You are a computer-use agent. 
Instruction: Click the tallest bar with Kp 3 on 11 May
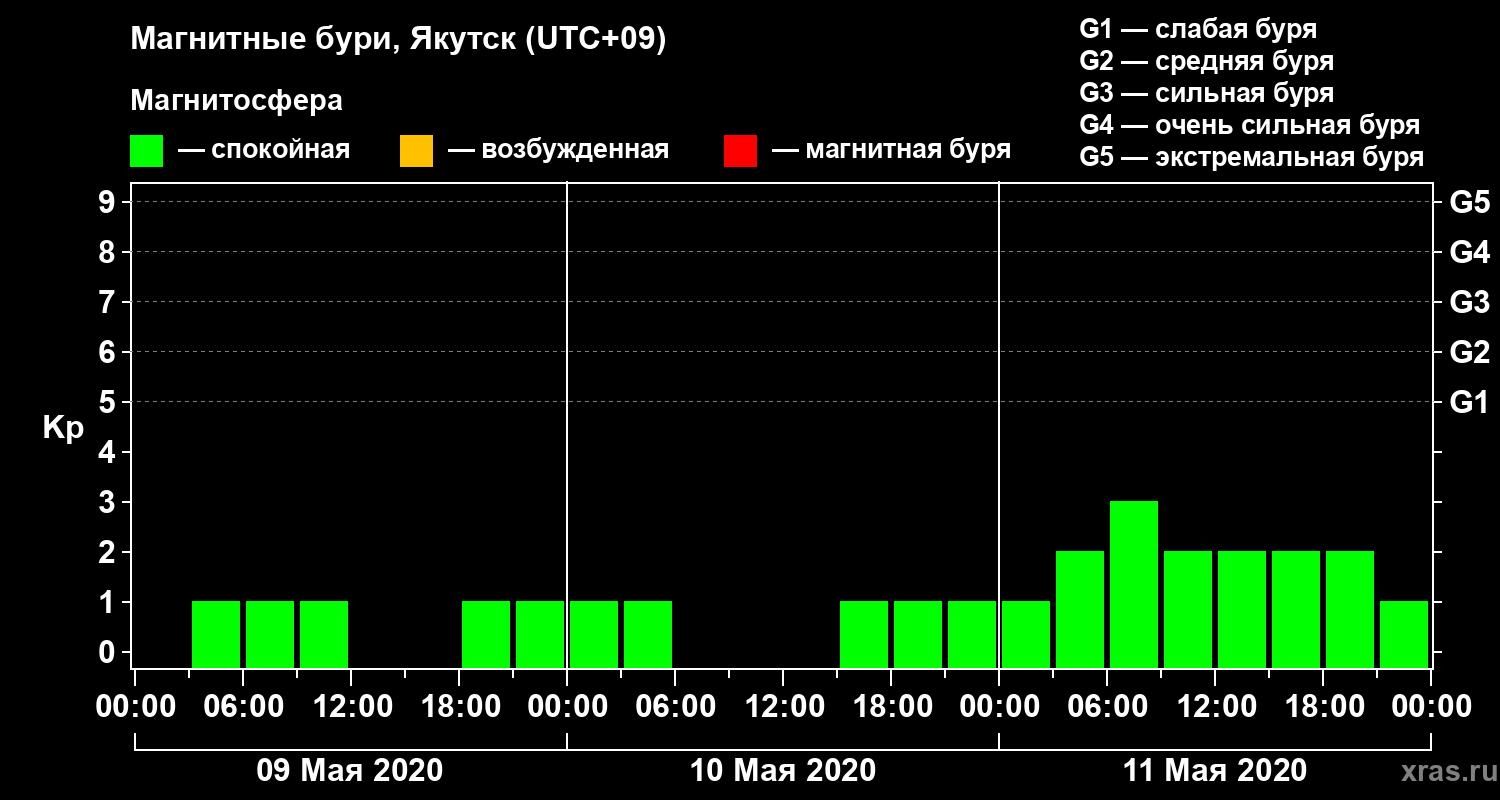pos(1134,584)
